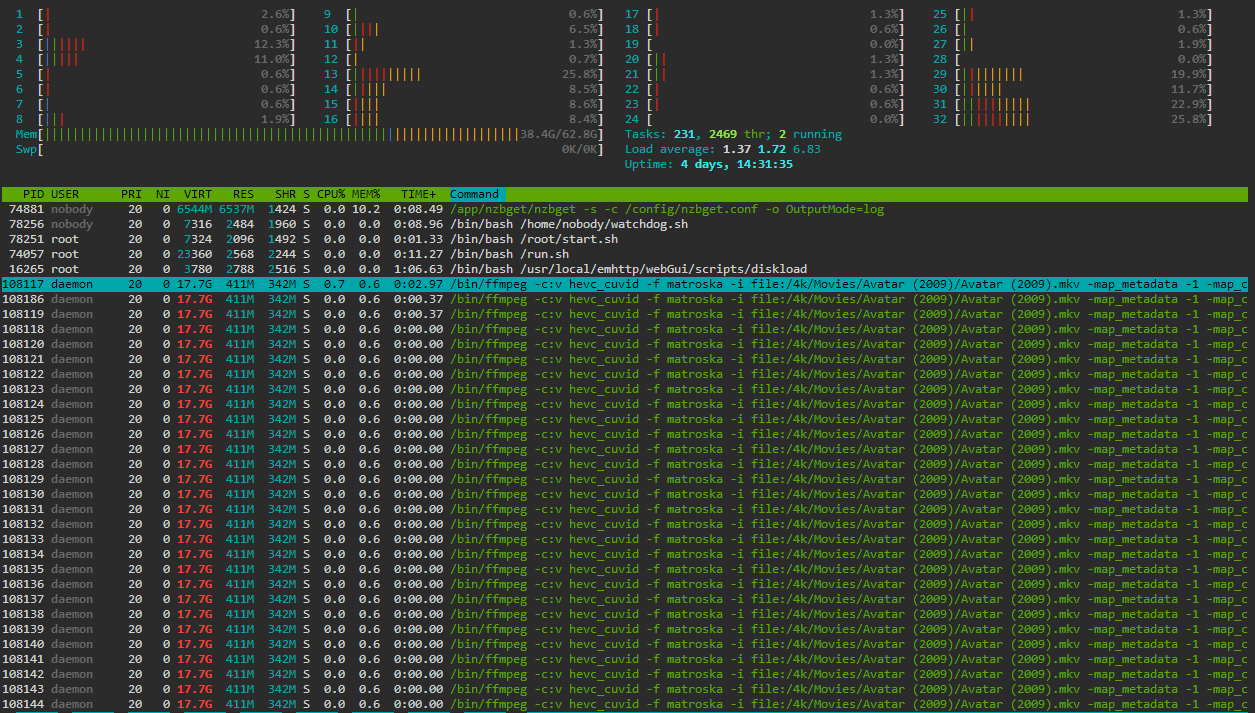Sort processes by the PID column header
Image resolution: width=1255 pixels, height=713 pixels.
33,194
